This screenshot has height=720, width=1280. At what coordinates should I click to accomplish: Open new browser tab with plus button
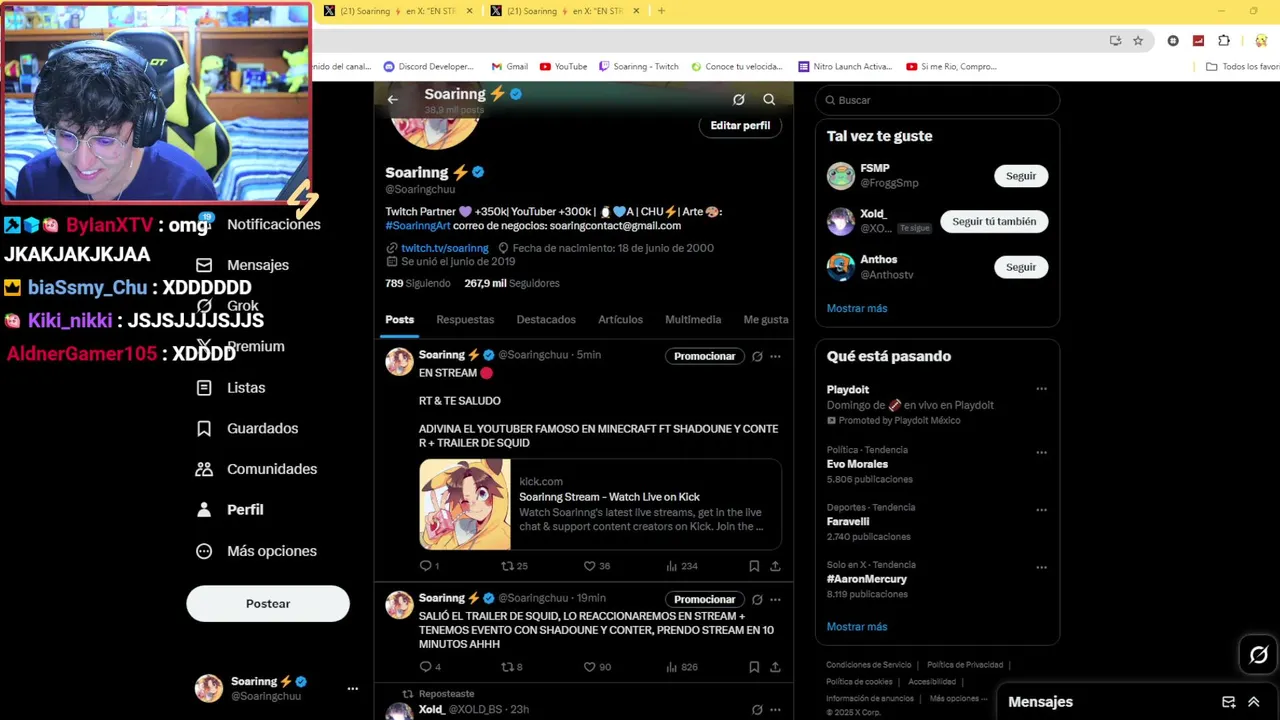tap(661, 11)
